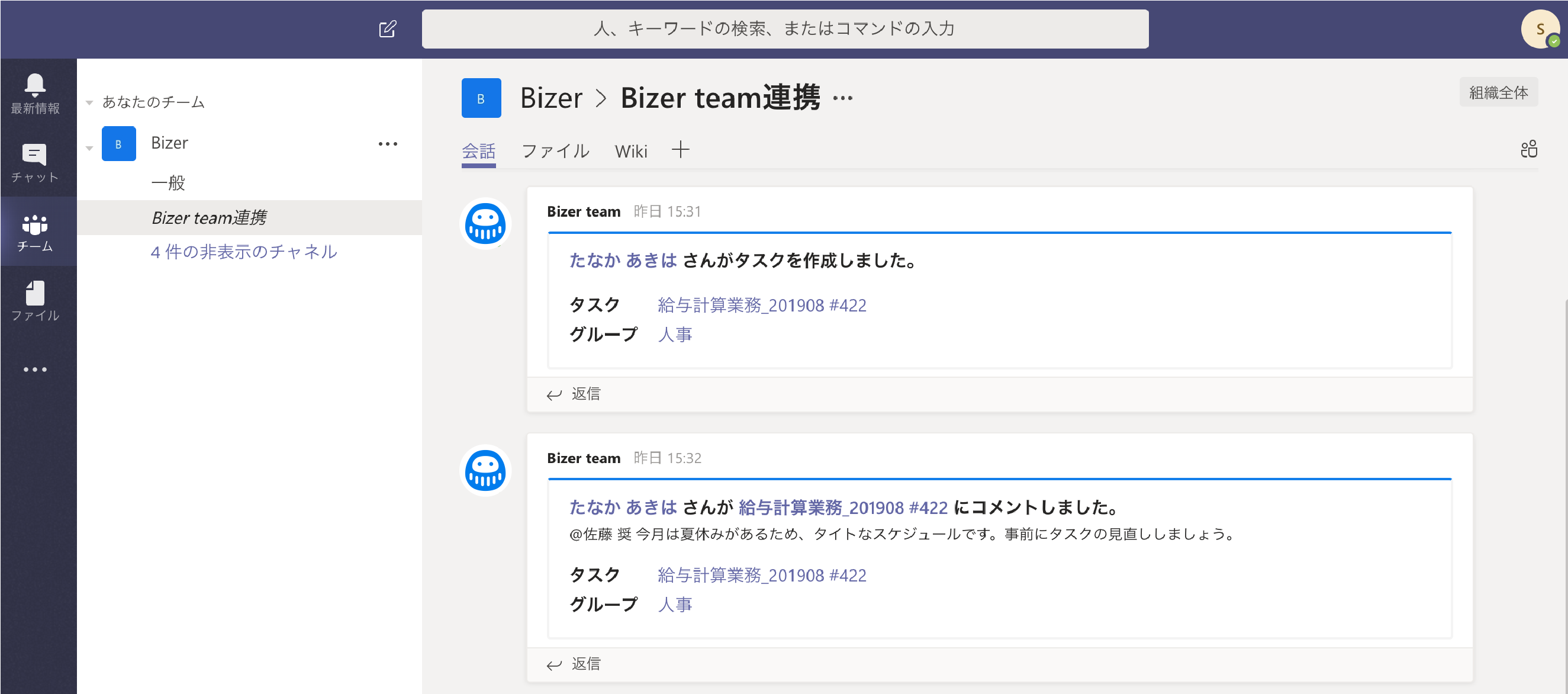Click Bizer team avatar in channel header

[x=481, y=98]
